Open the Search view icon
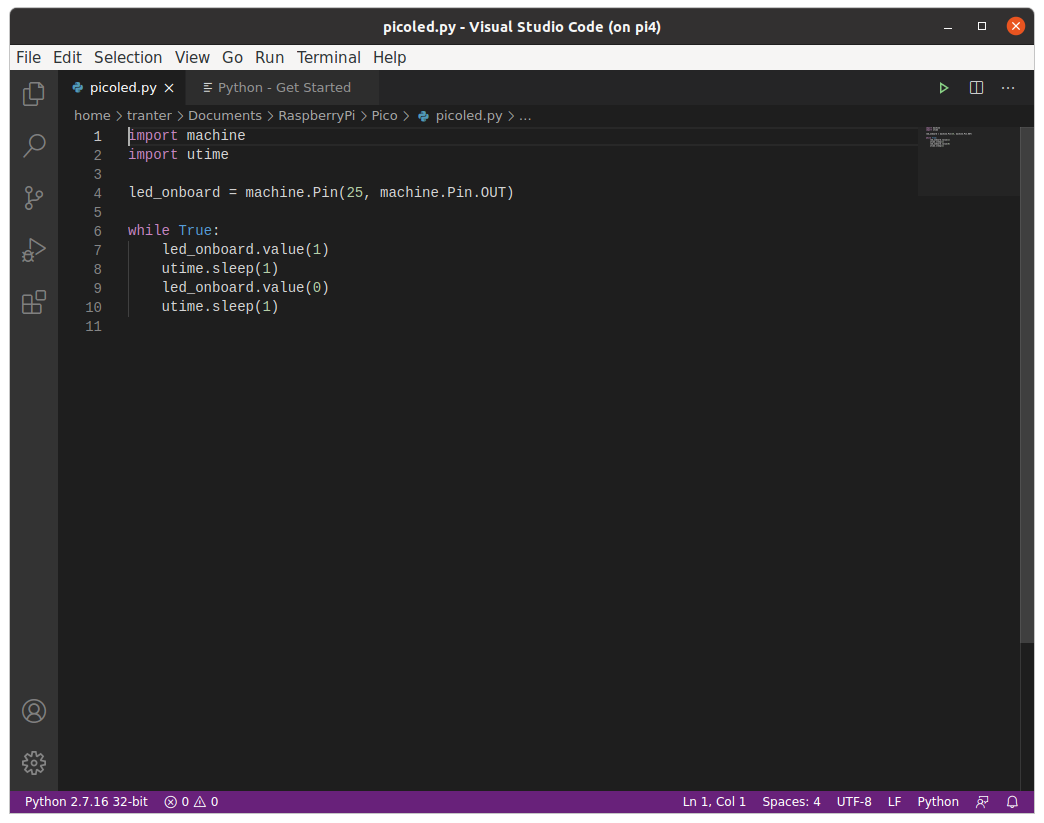This screenshot has height=823, width=1044. tap(34, 146)
